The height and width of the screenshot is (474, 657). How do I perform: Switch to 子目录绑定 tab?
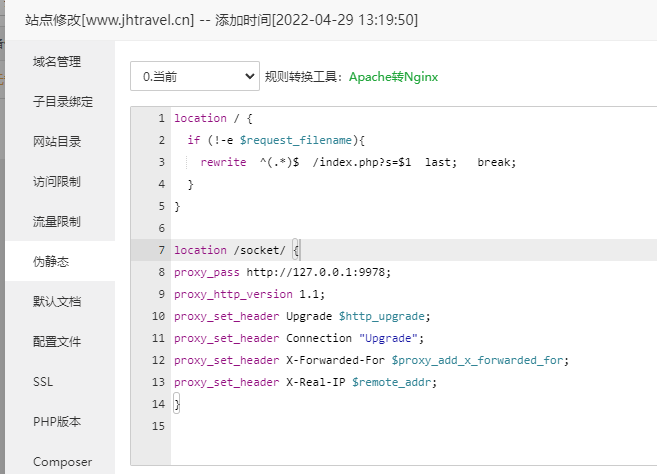click(x=63, y=102)
